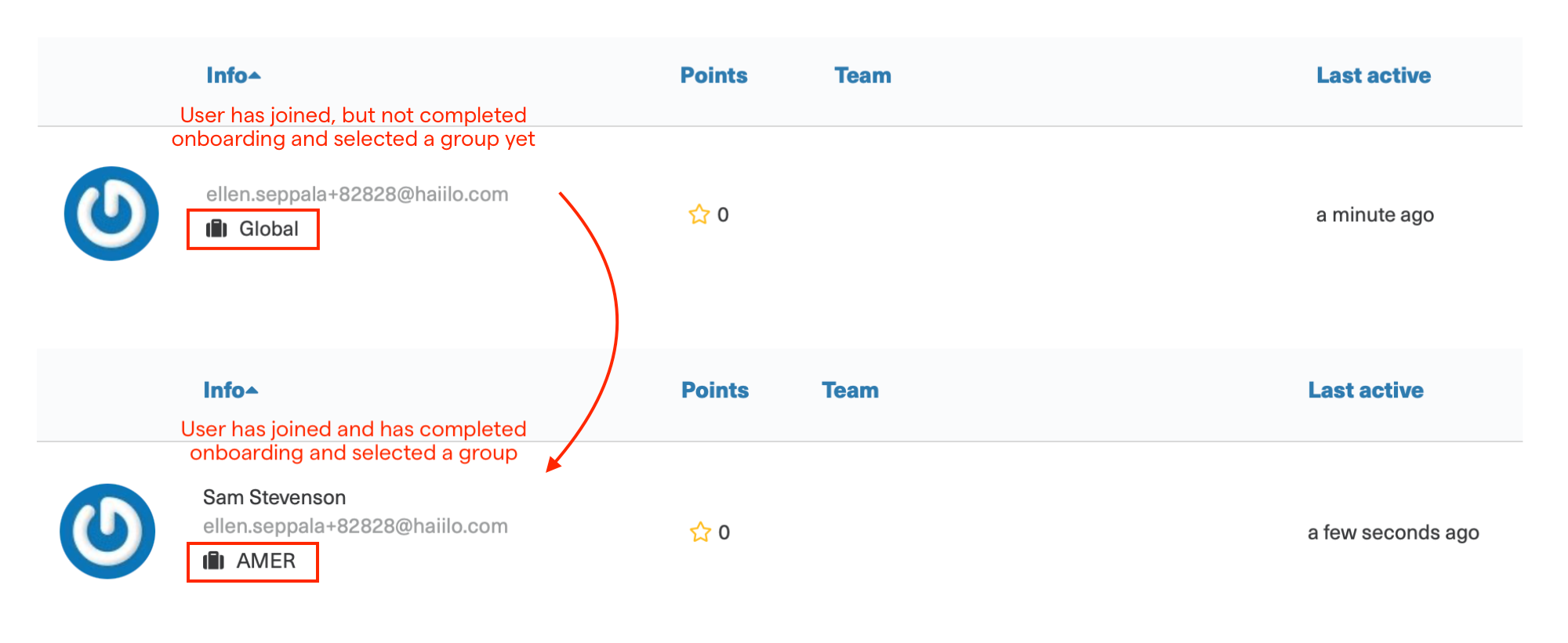Click the star icon in Sam Stevenson's row
The width and height of the screenshot is (1568, 643).
700,532
